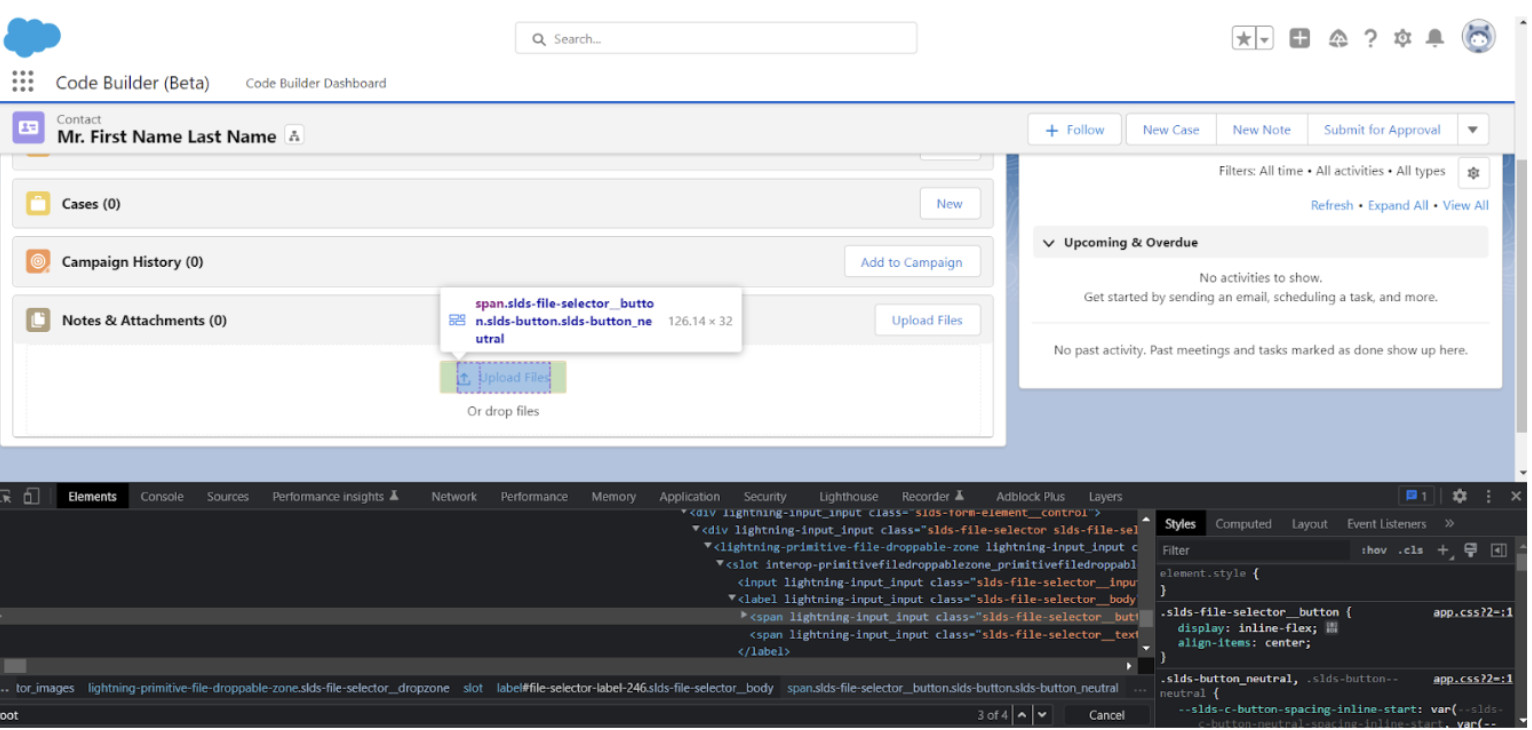Click the Favorites star icon

point(1243,39)
